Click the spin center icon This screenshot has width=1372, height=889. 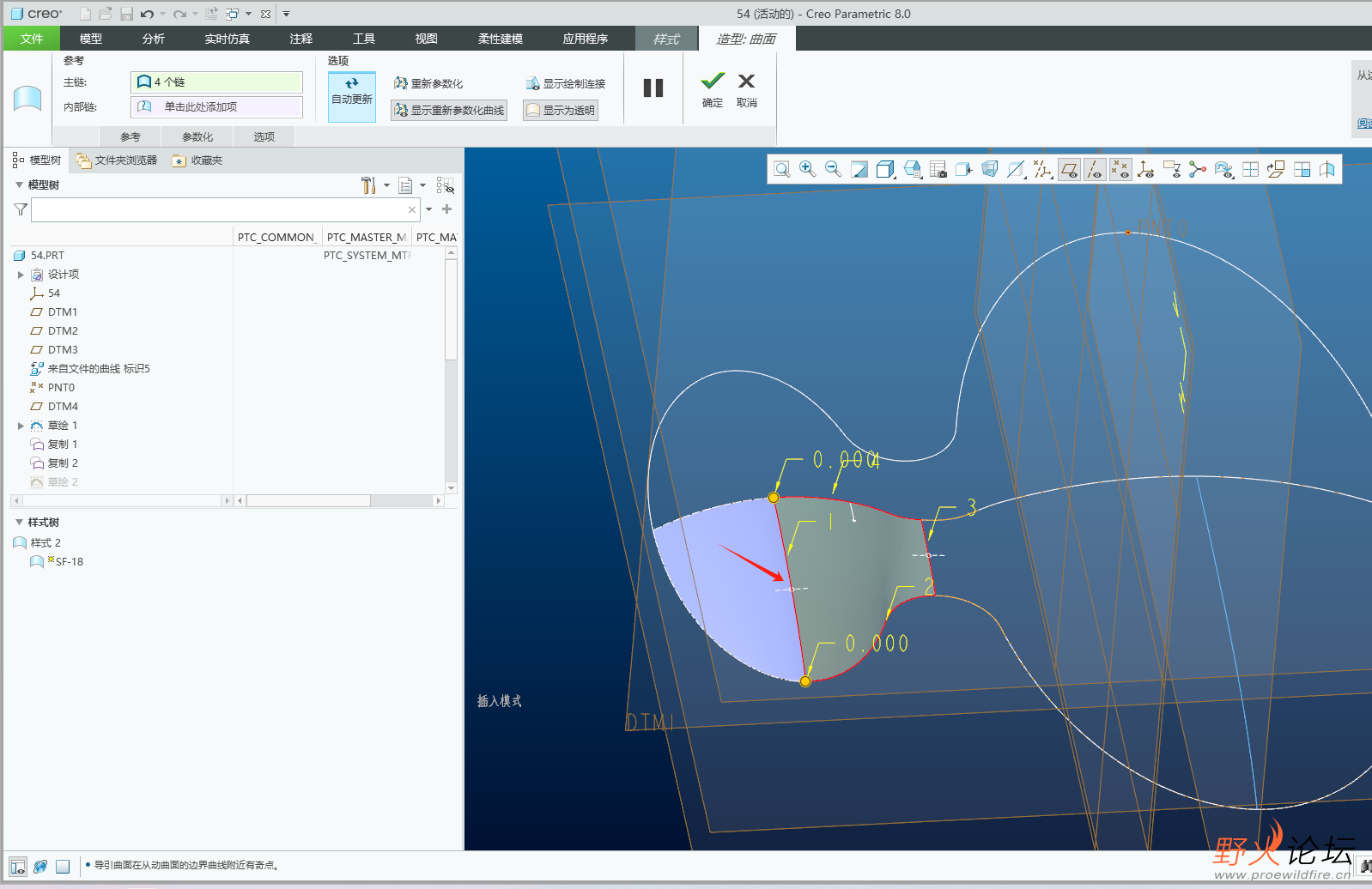pos(1198,169)
